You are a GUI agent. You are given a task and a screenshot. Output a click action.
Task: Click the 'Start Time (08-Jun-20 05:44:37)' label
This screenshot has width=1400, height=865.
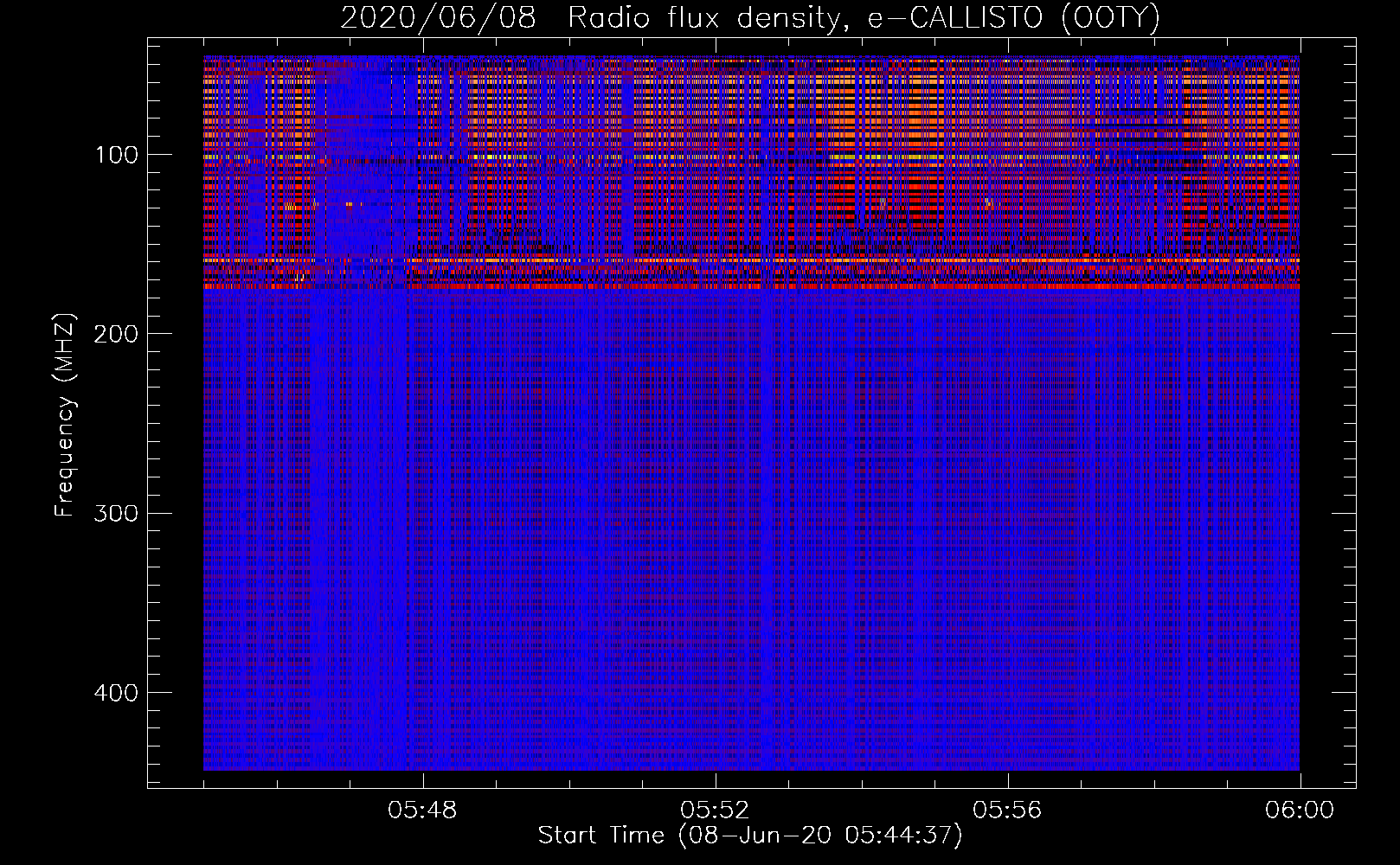[750, 836]
